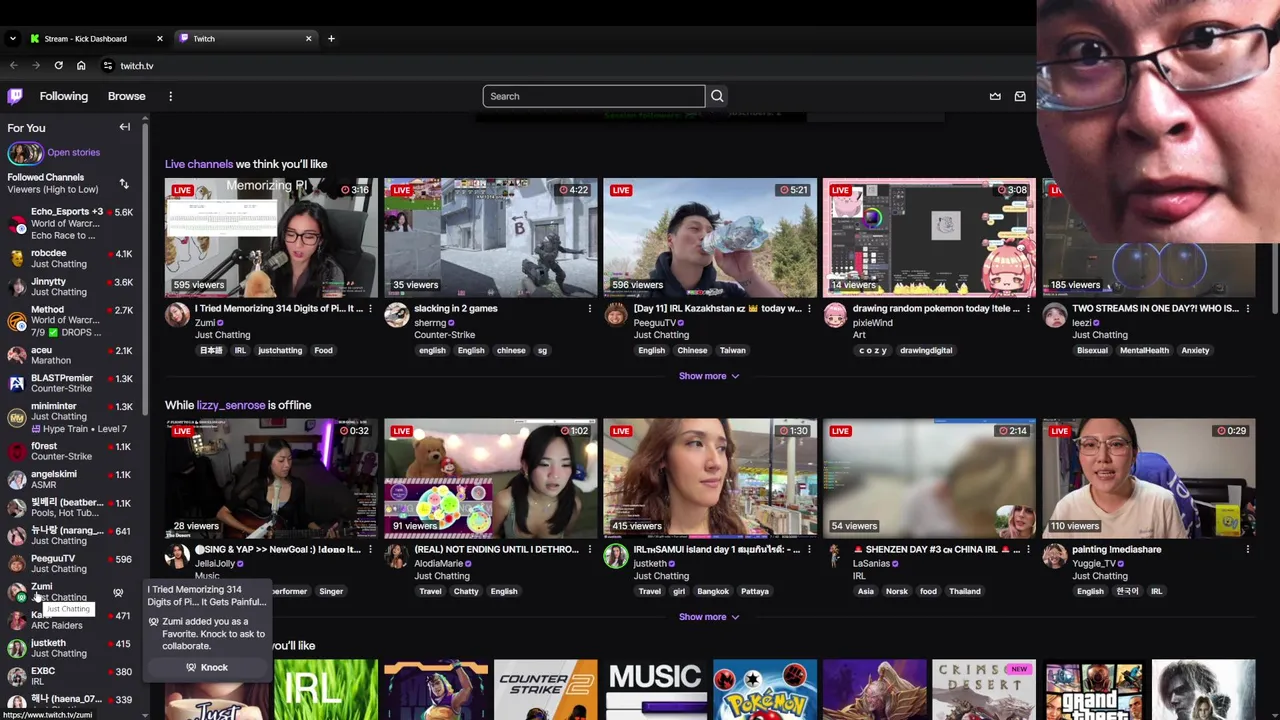
Task: Click the sidebar vertical scrollbar
Action: point(146,270)
